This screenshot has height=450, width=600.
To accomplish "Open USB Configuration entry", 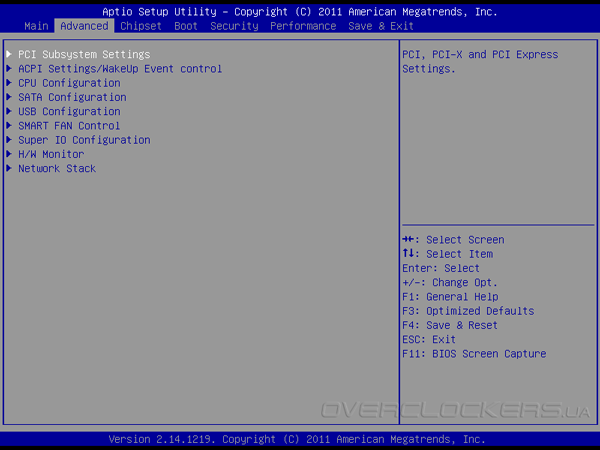I will 69,111.
